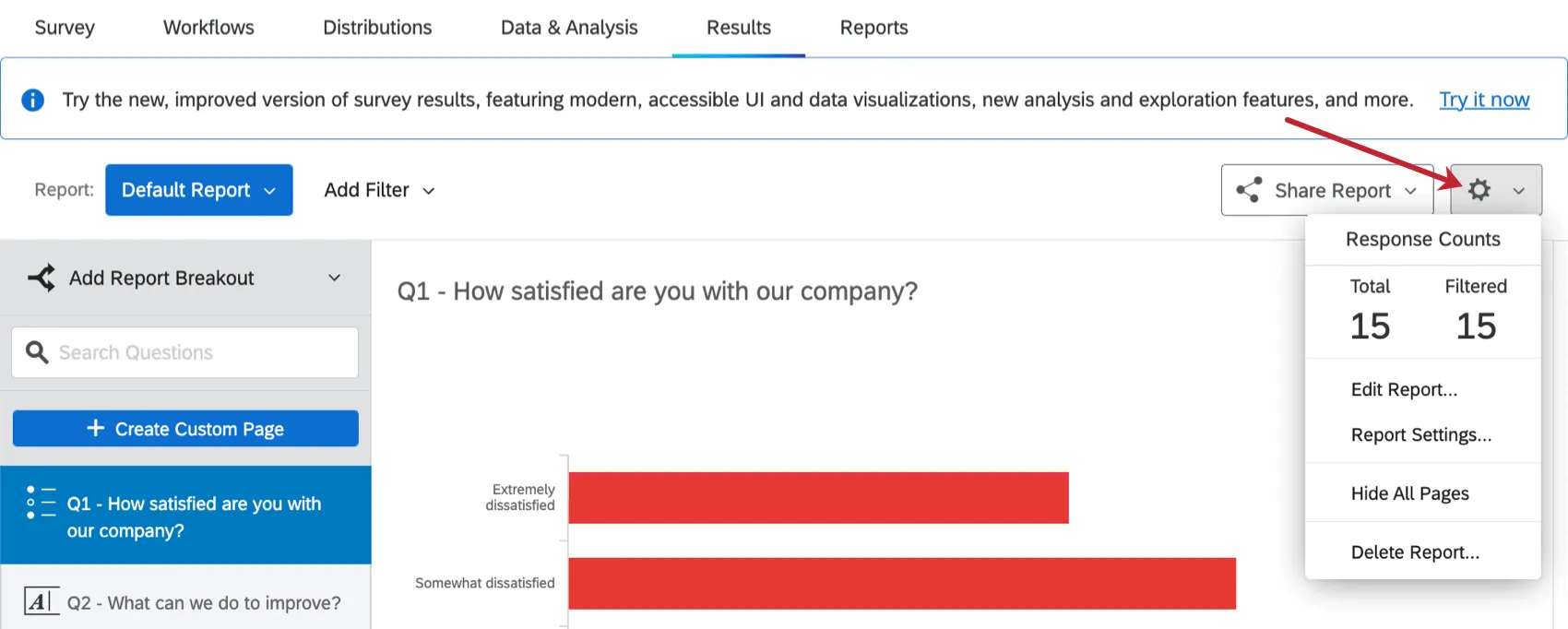Click the share icon inside Share Report
Image resolution: width=1568 pixels, height=629 pixels.
pos(1249,190)
